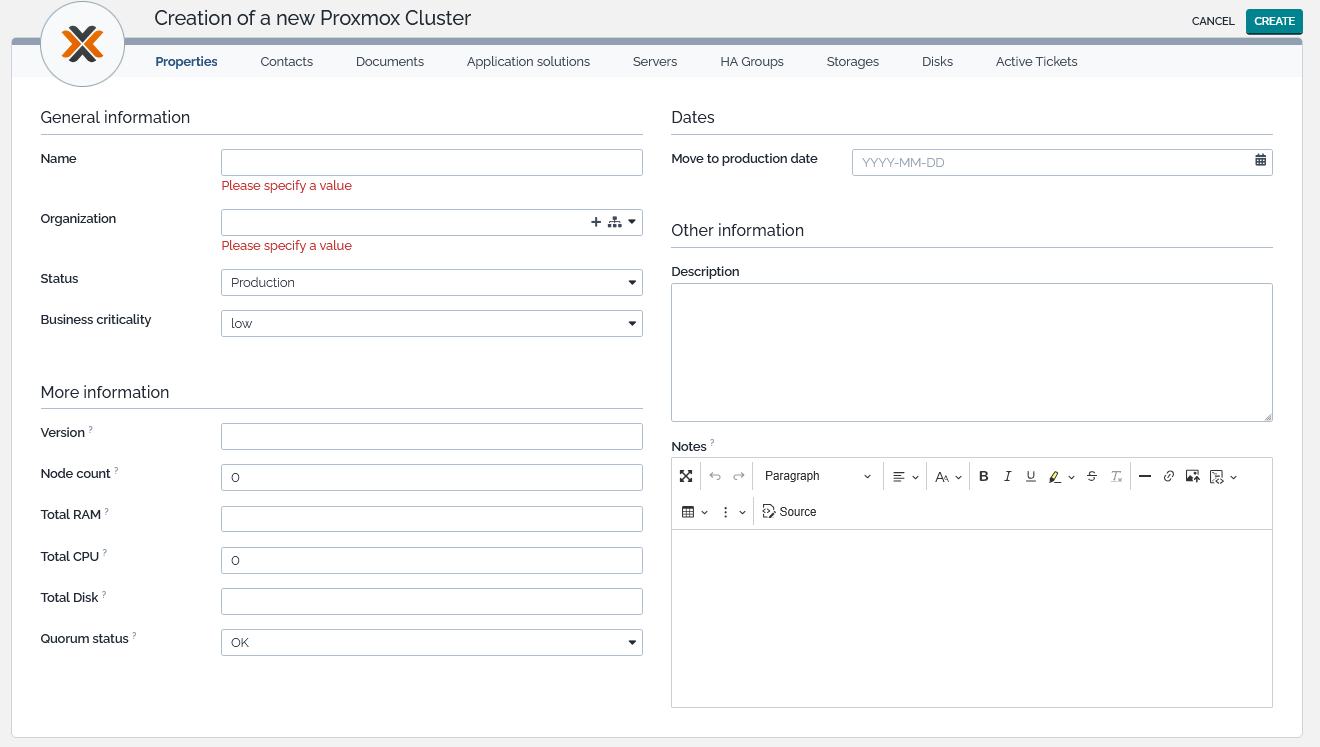Open the organization hierarchy tree icon

614,222
